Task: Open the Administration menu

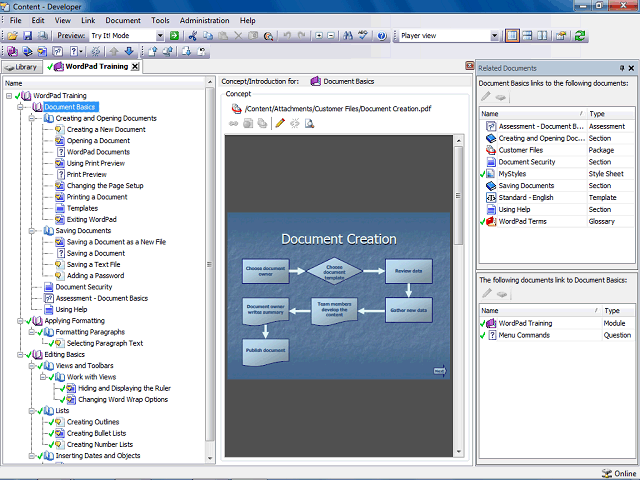Action: click(204, 20)
